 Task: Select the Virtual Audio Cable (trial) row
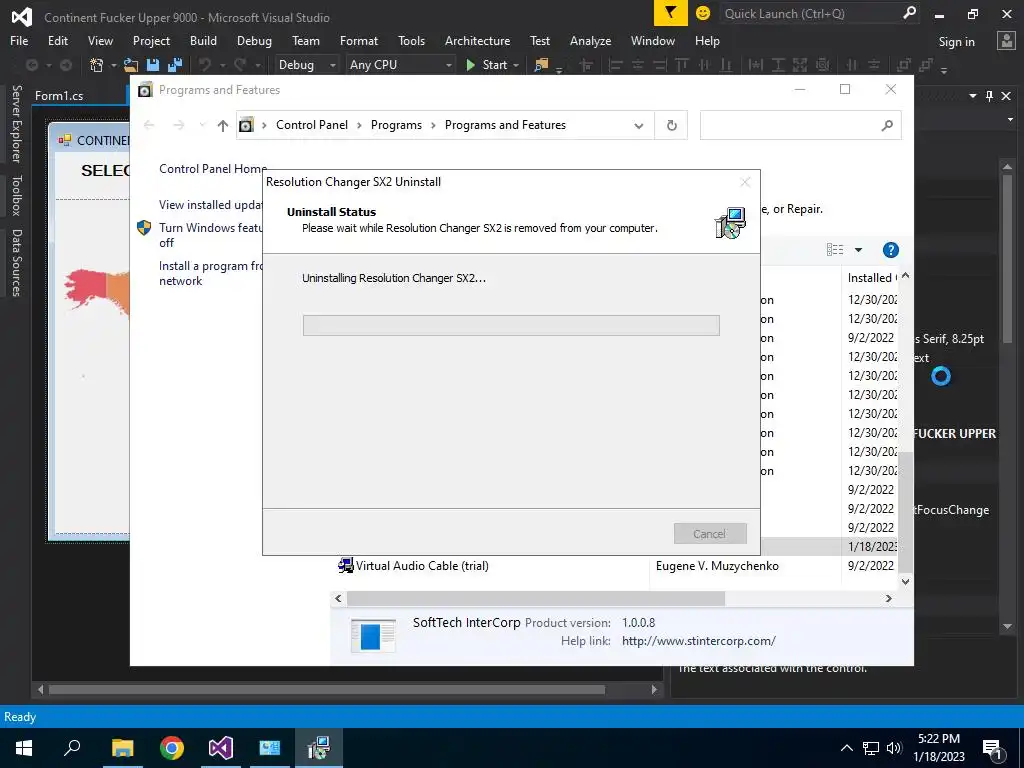(x=617, y=566)
